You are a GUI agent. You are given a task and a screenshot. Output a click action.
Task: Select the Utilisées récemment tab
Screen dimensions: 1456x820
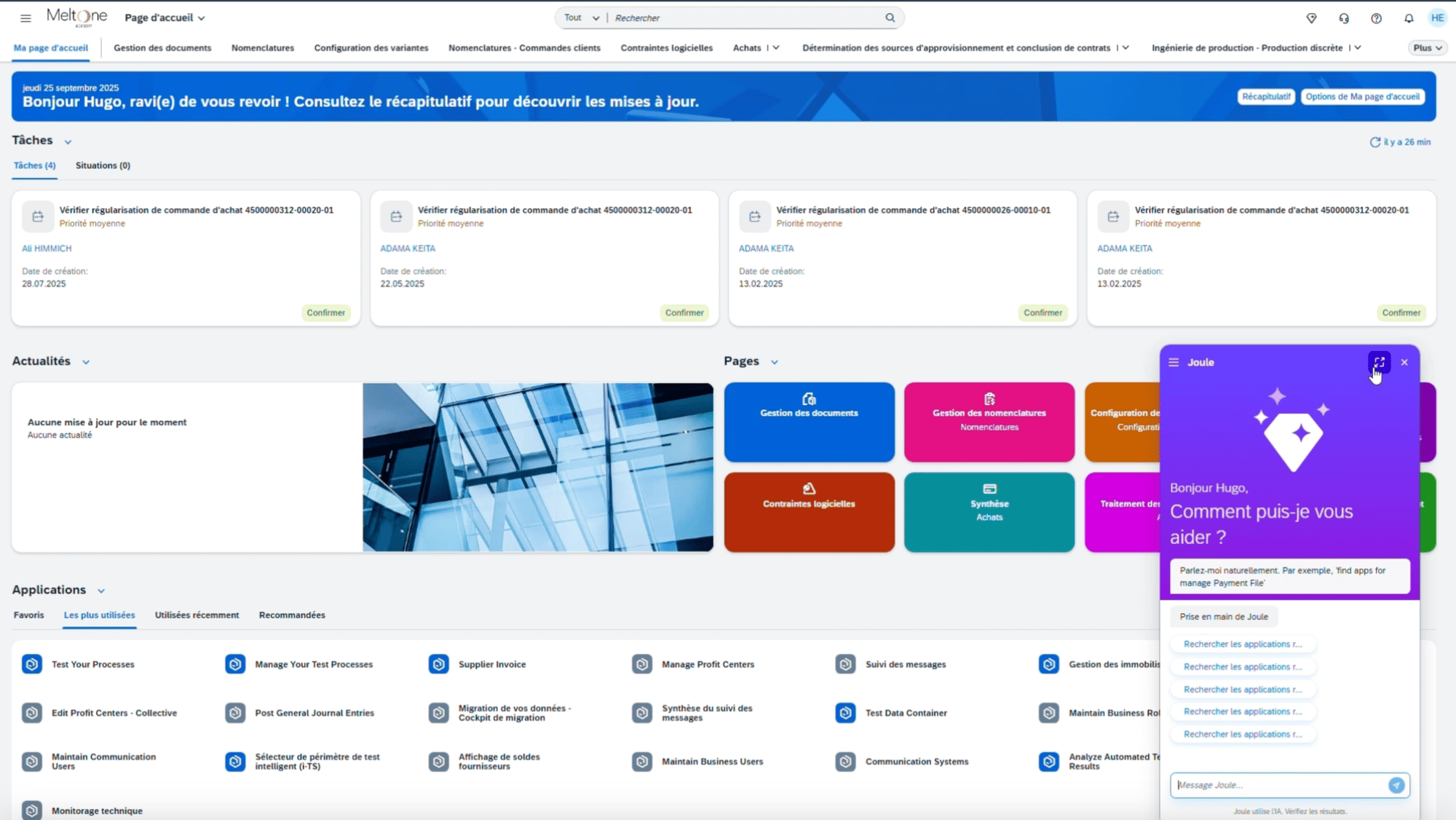[197, 615]
